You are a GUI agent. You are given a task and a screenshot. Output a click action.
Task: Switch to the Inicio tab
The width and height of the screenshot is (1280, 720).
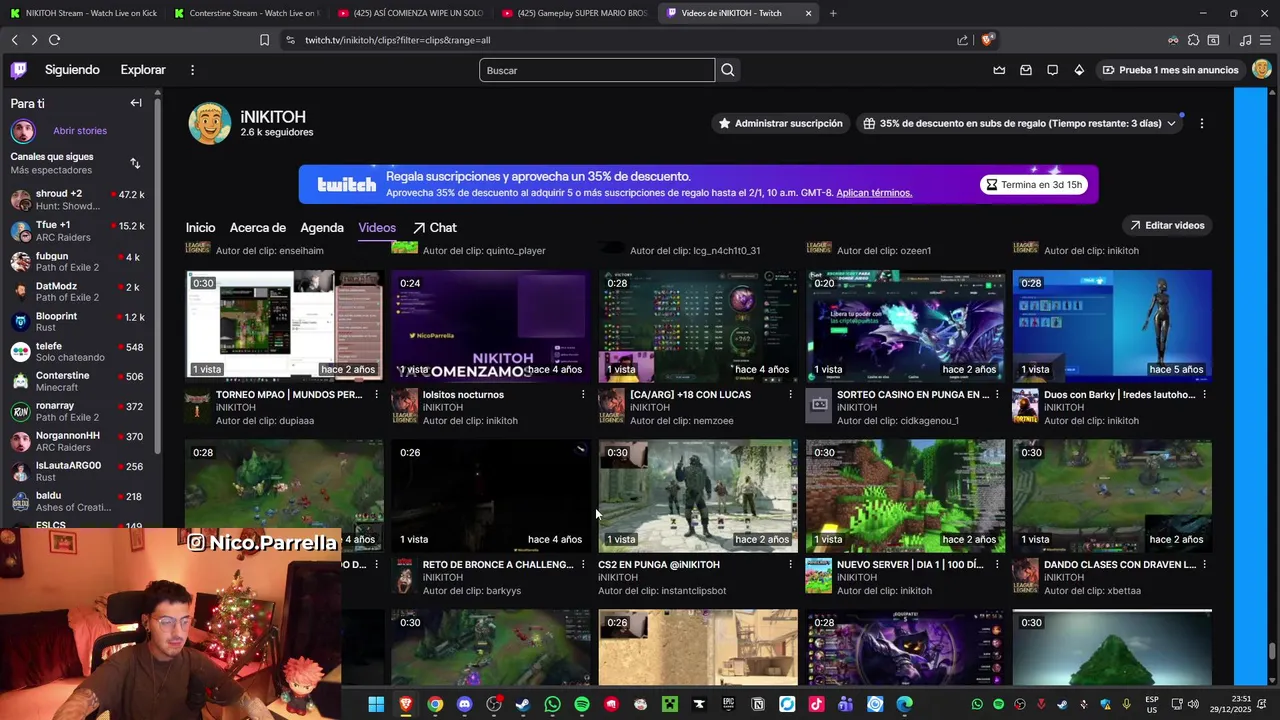200,228
